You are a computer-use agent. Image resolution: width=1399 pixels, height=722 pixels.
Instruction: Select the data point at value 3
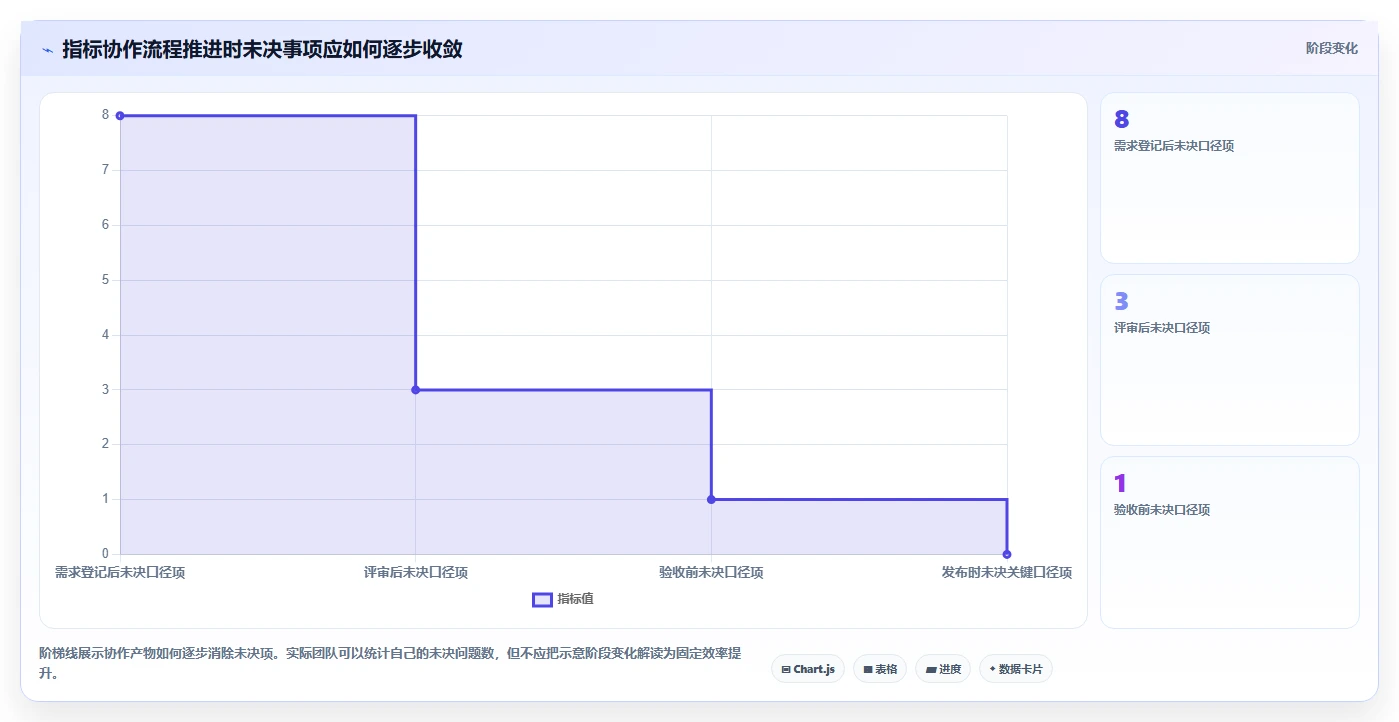click(x=416, y=390)
